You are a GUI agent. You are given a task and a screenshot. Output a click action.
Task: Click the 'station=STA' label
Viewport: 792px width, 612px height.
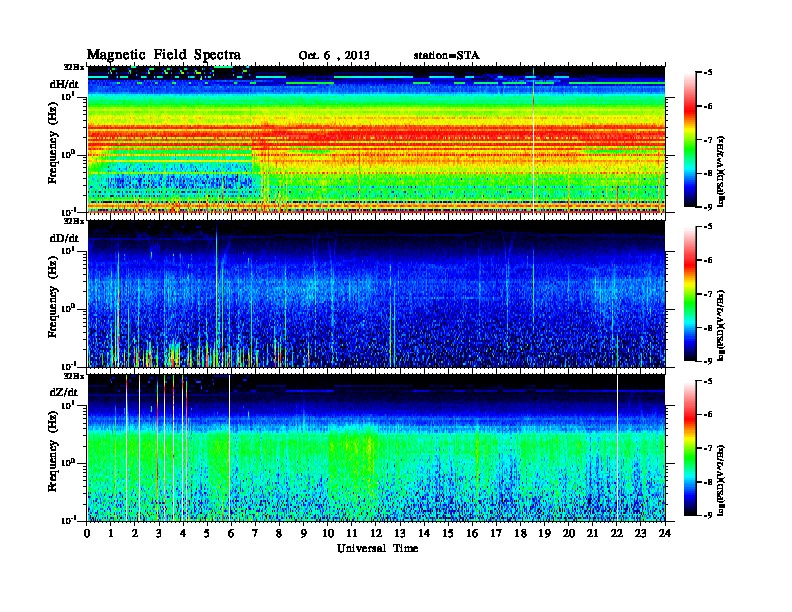pyautogui.click(x=447, y=55)
